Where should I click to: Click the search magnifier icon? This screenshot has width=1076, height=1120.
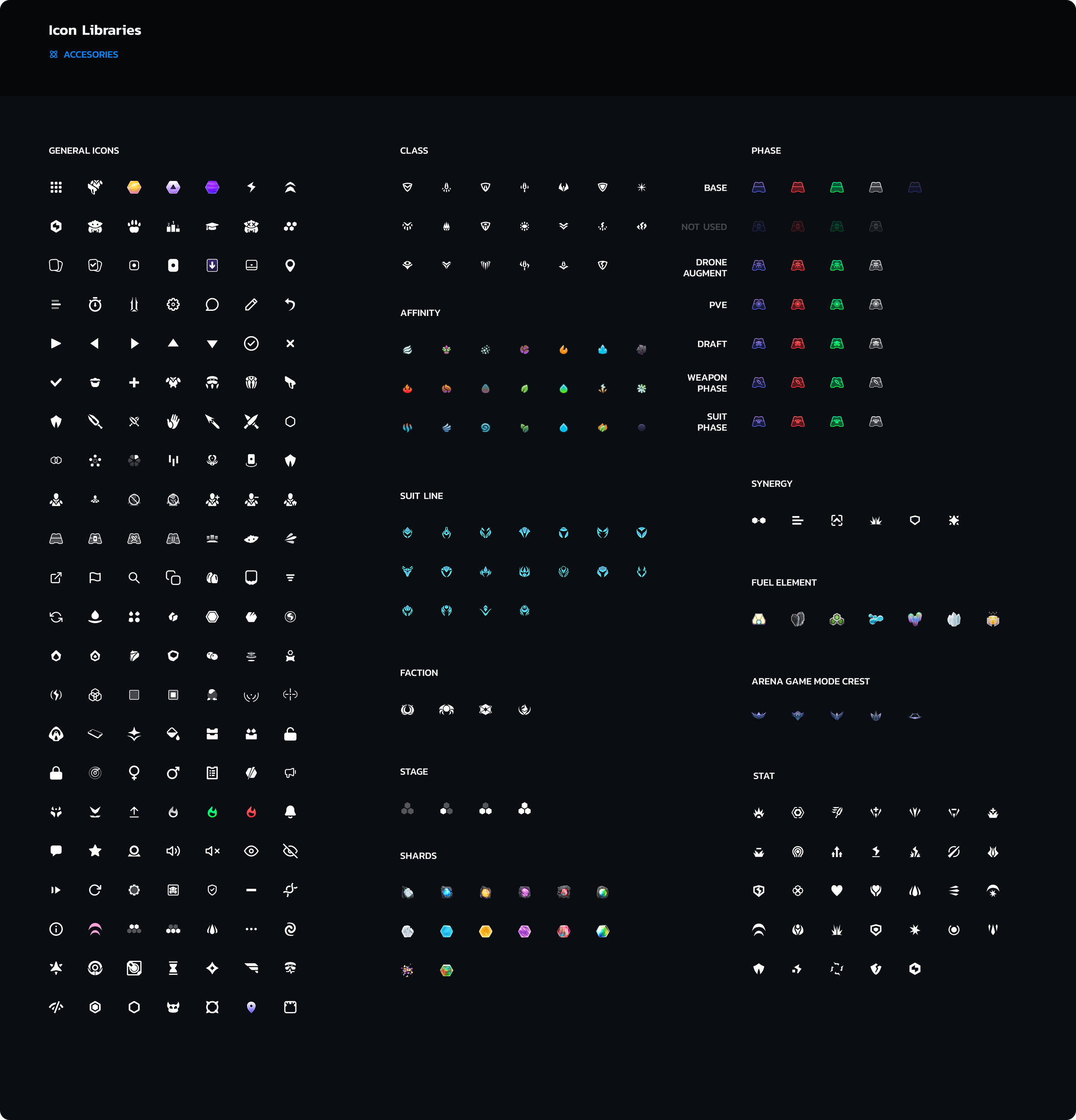(134, 578)
